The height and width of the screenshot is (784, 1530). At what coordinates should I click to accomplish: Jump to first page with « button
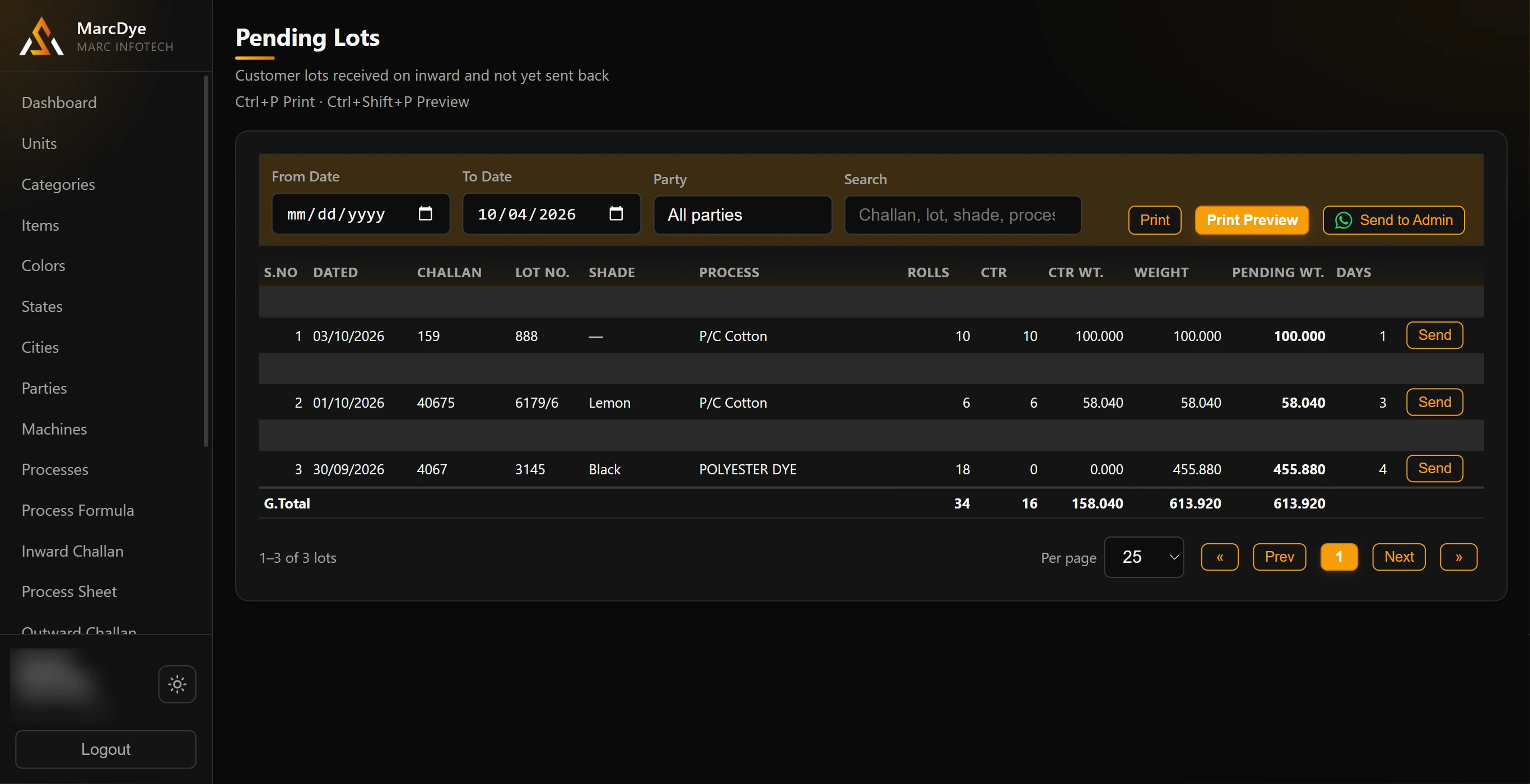point(1219,557)
